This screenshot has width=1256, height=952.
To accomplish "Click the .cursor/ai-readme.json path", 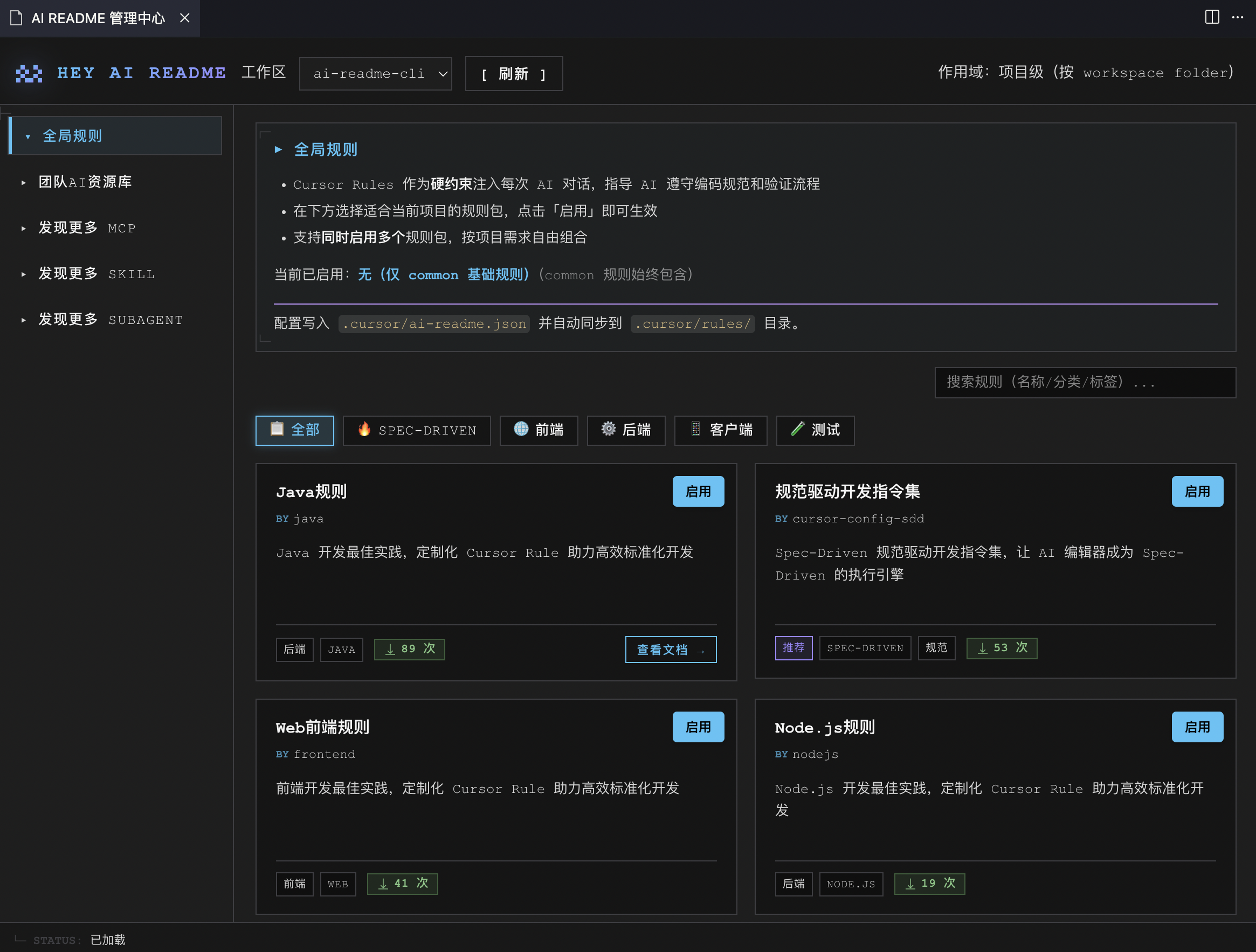I will (434, 323).
